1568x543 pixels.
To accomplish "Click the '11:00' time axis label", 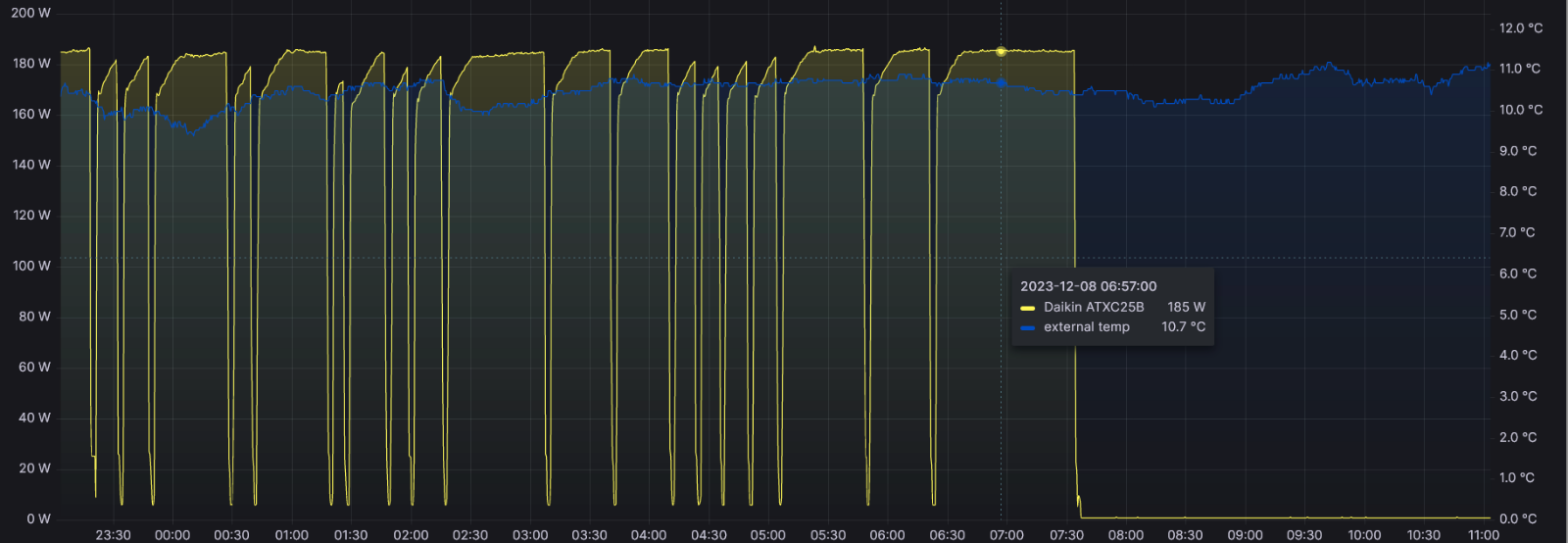I will (1484, 535).
